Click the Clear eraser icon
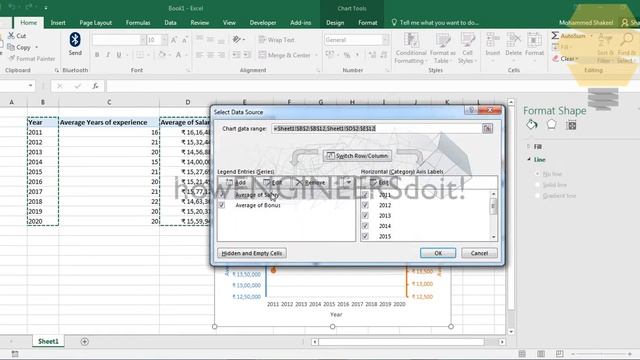 (555, 59)
